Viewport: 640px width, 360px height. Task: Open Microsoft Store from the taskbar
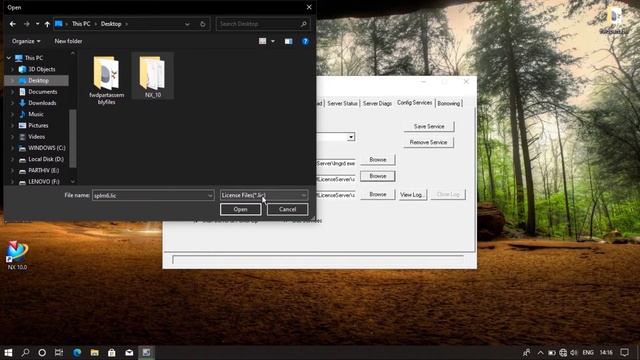(111, 353)
